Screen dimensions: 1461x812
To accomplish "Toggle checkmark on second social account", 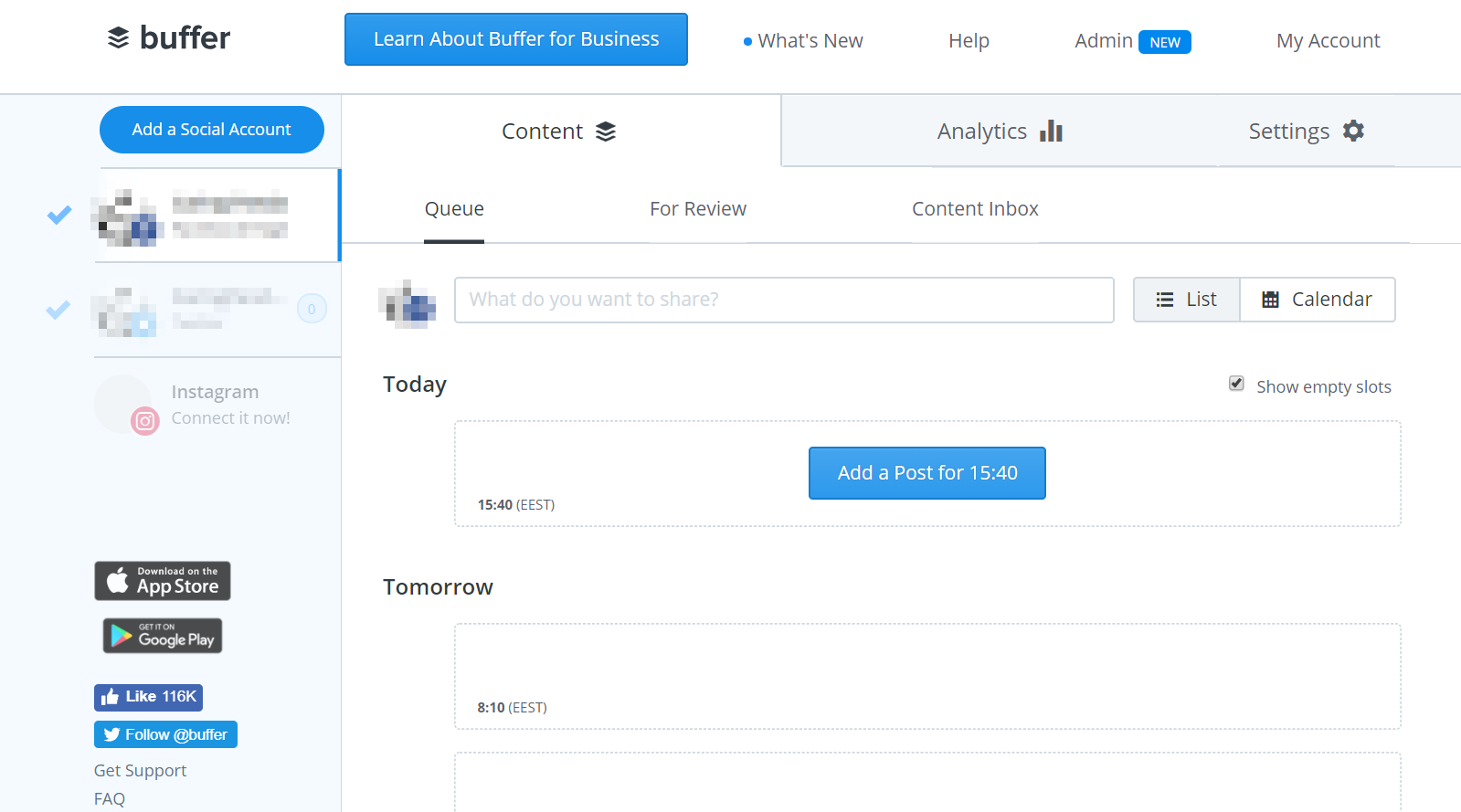I will point(58,311).
